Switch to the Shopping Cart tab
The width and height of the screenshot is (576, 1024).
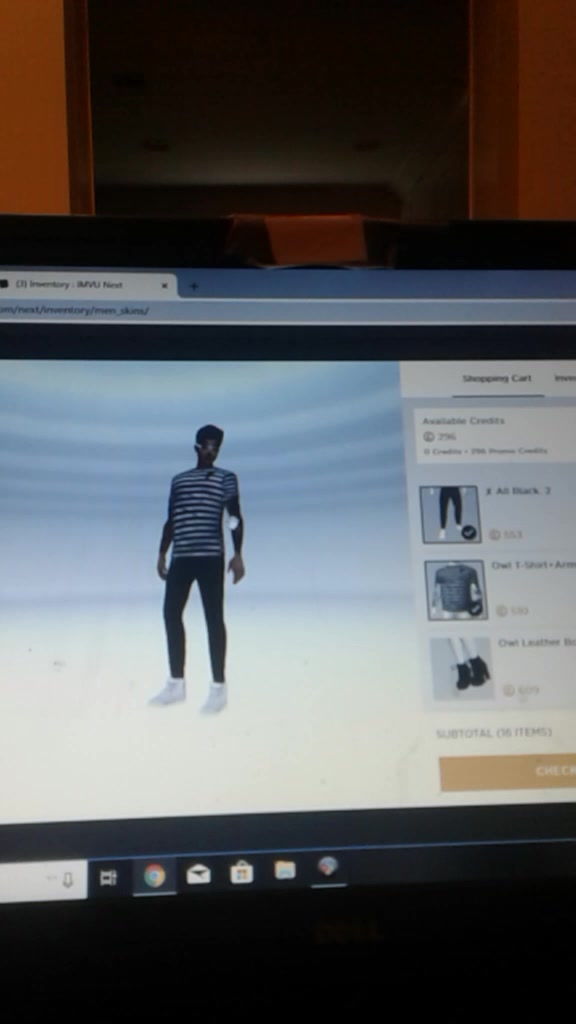pyautogui.click(x=497, y=378)
